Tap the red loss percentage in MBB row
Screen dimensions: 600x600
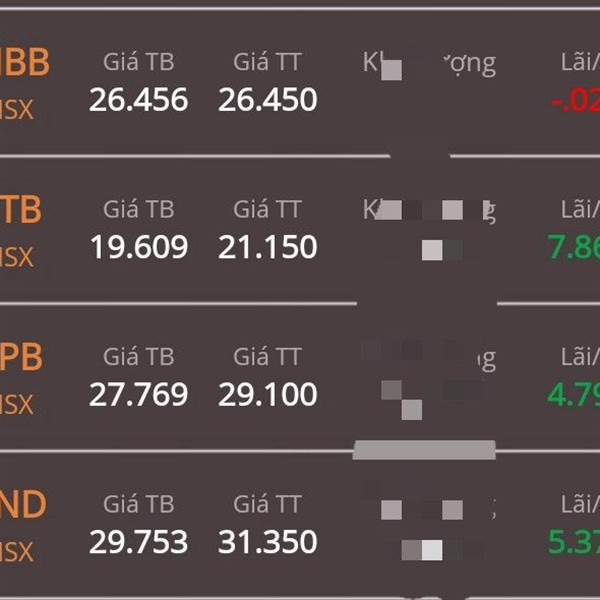(x=576, y=100)
